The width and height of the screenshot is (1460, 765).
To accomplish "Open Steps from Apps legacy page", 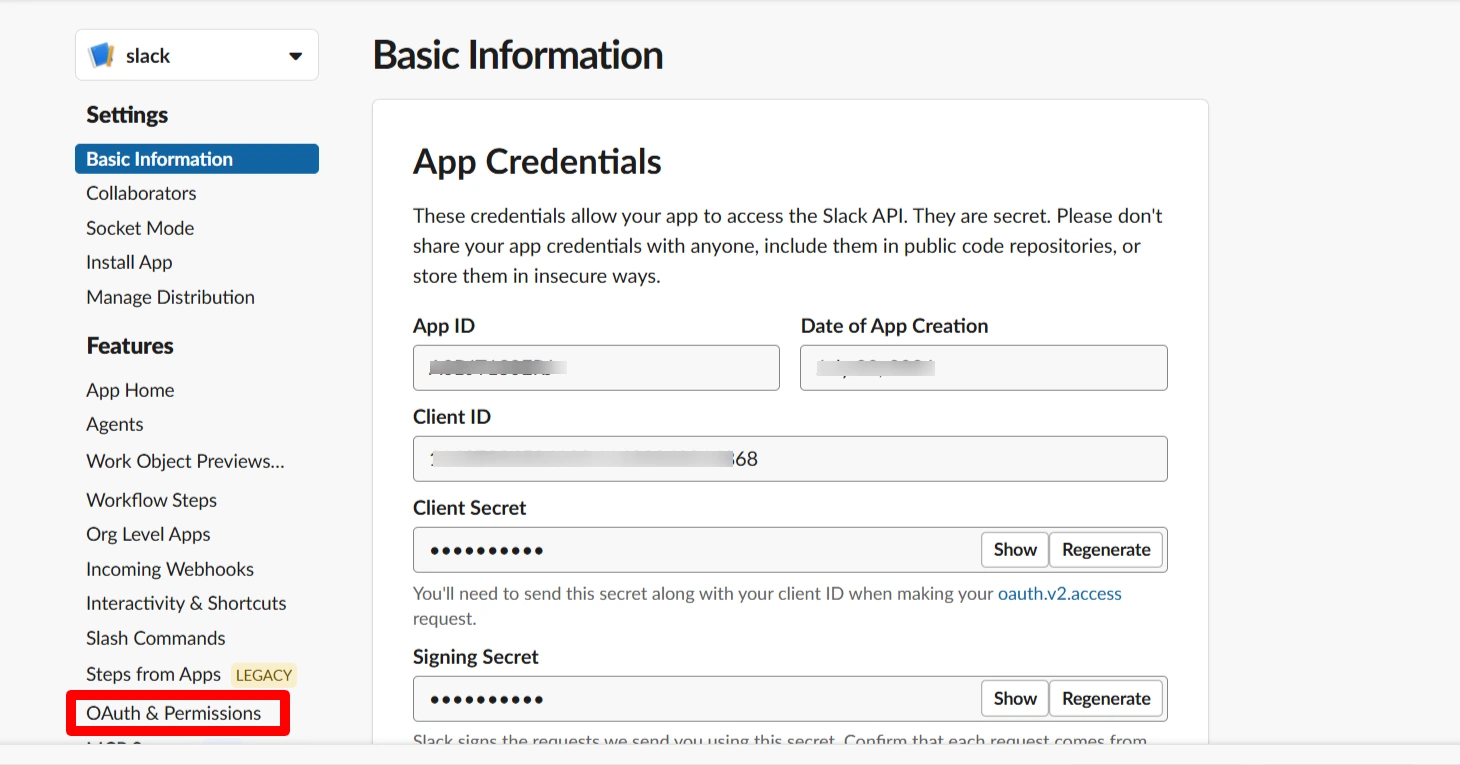I will [153, 674].
